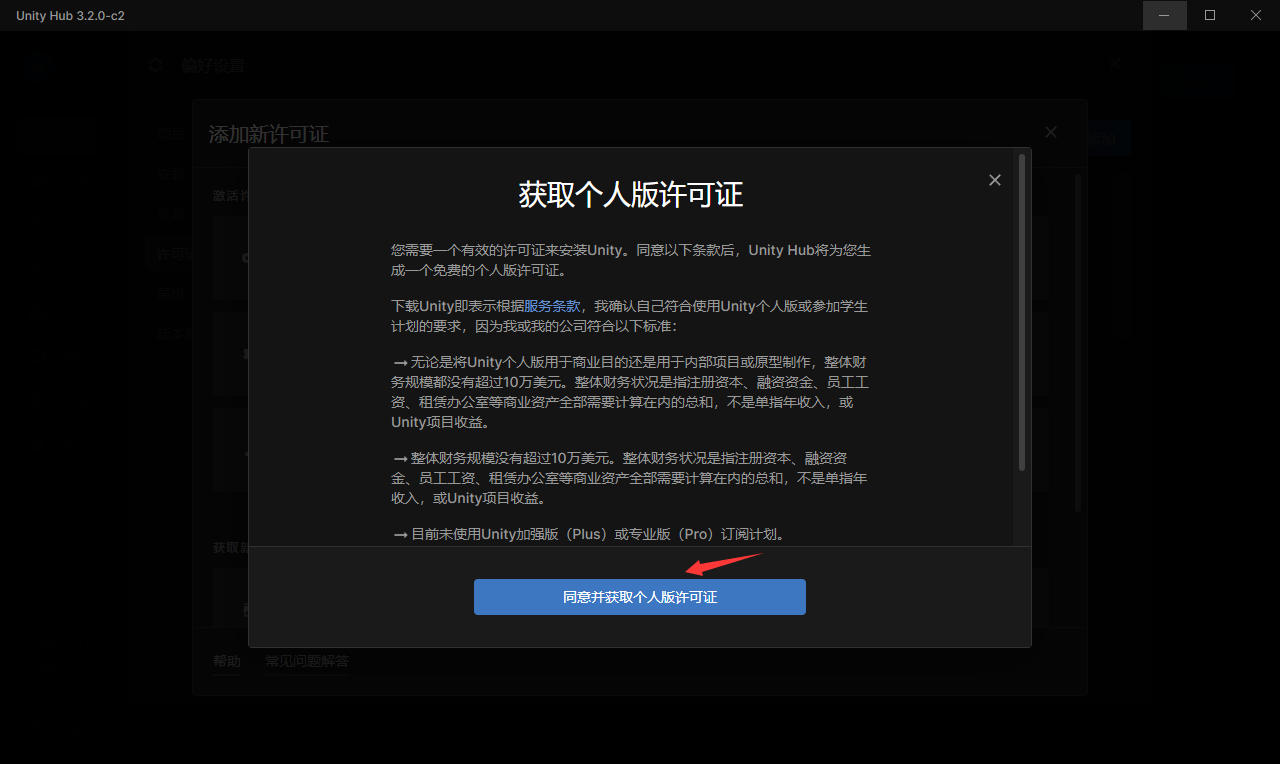
Task: Open the 帮助 link in 添加新许可证 dialog
Action: tap(227, 661)
